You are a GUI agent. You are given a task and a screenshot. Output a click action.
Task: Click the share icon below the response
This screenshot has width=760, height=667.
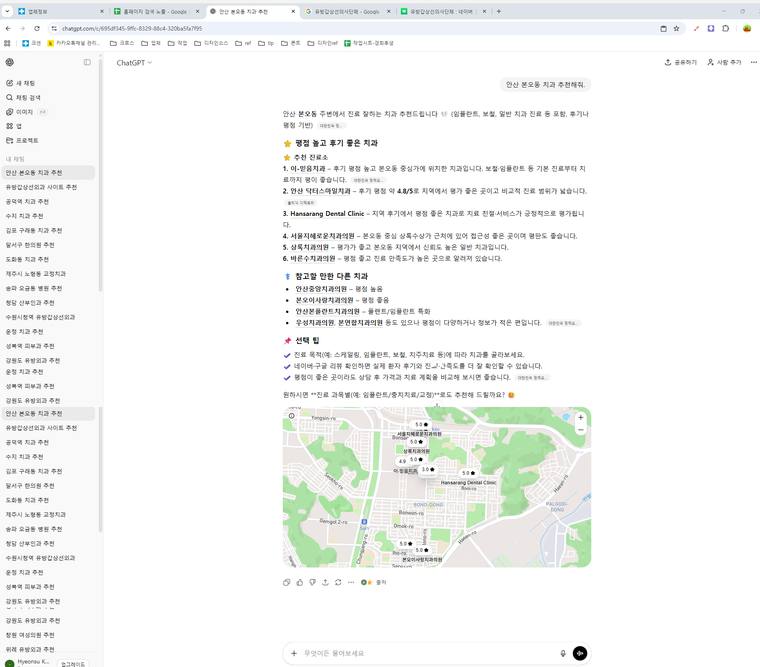tap(325, 582)
